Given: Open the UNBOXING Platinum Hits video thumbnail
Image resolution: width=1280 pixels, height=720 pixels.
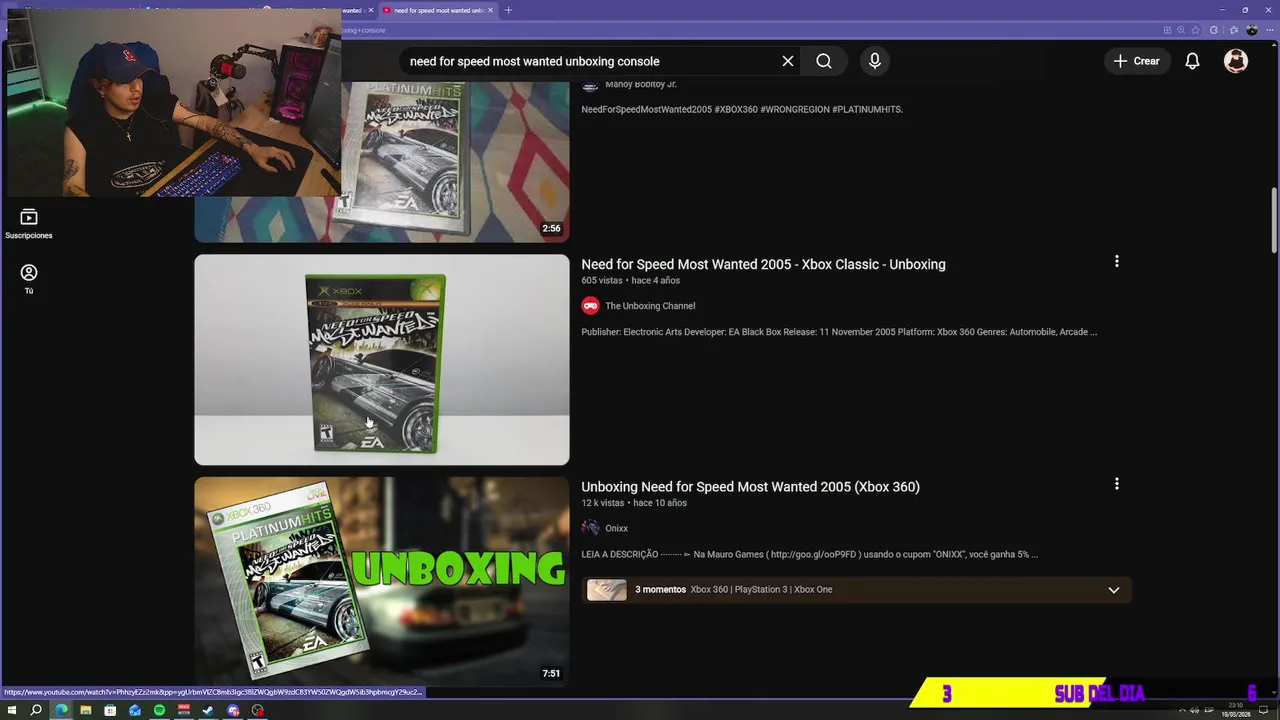Looking at the screenshot, I should coord(382,581).
